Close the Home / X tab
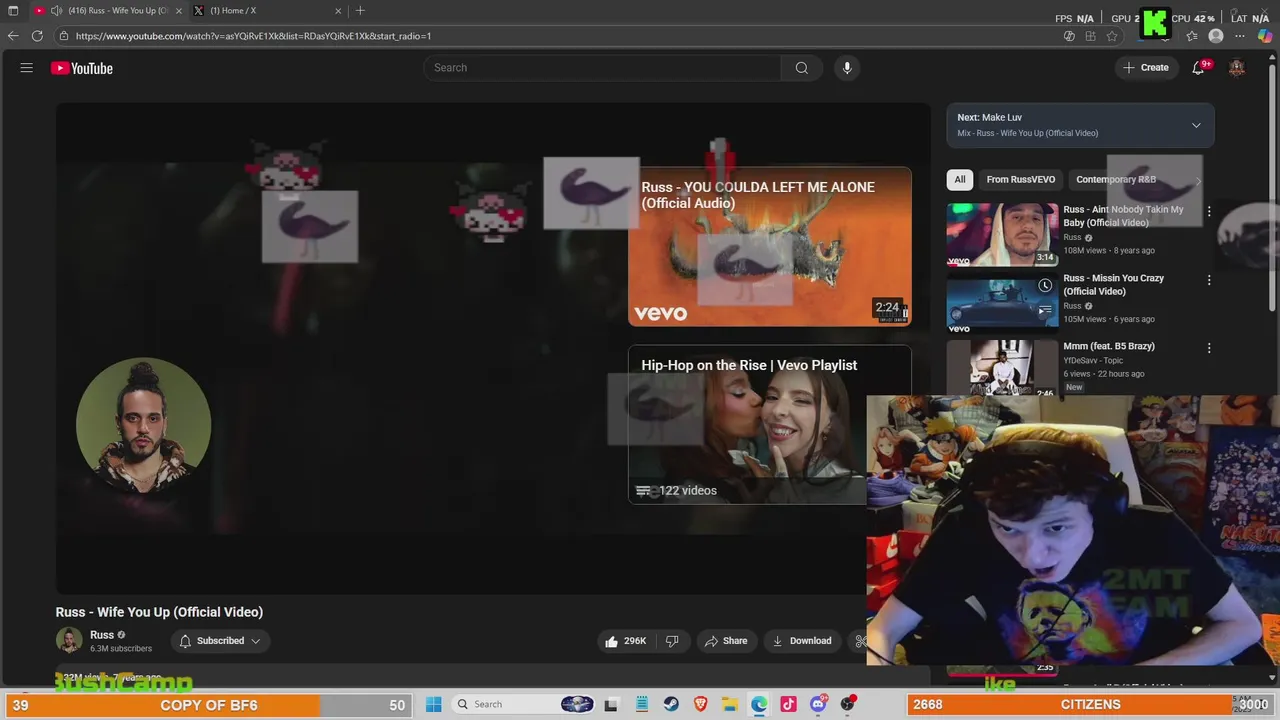 (x=338, y=11)
